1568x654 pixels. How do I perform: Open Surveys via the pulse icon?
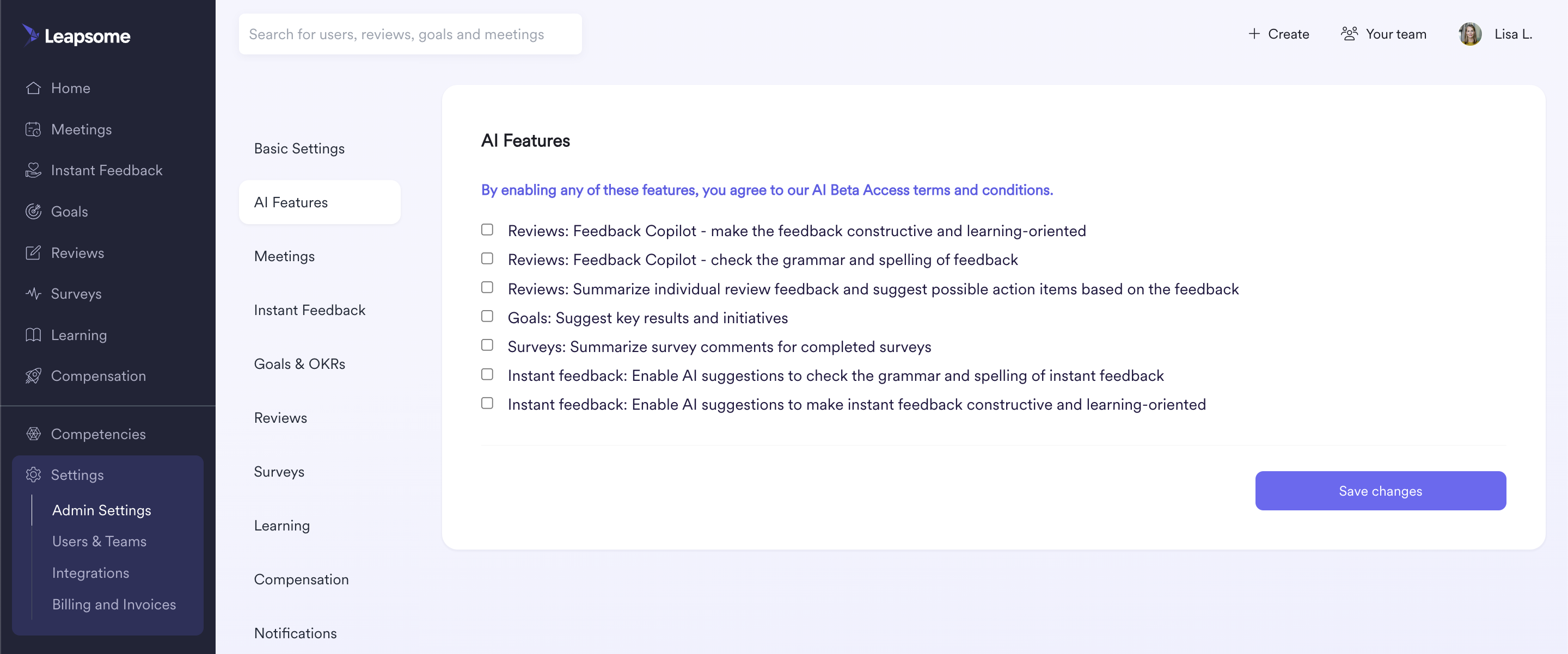[33, 294]
